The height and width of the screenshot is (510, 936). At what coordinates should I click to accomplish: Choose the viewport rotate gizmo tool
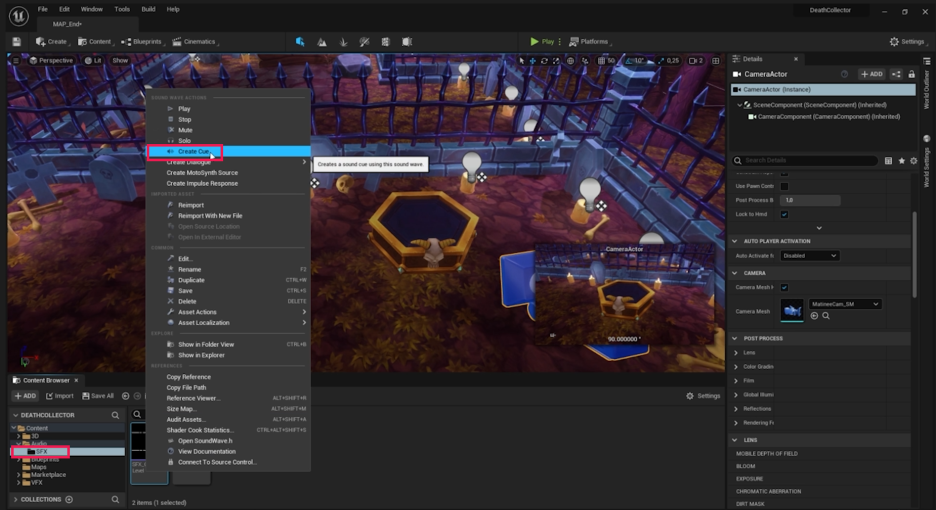(x=544, y=60)
